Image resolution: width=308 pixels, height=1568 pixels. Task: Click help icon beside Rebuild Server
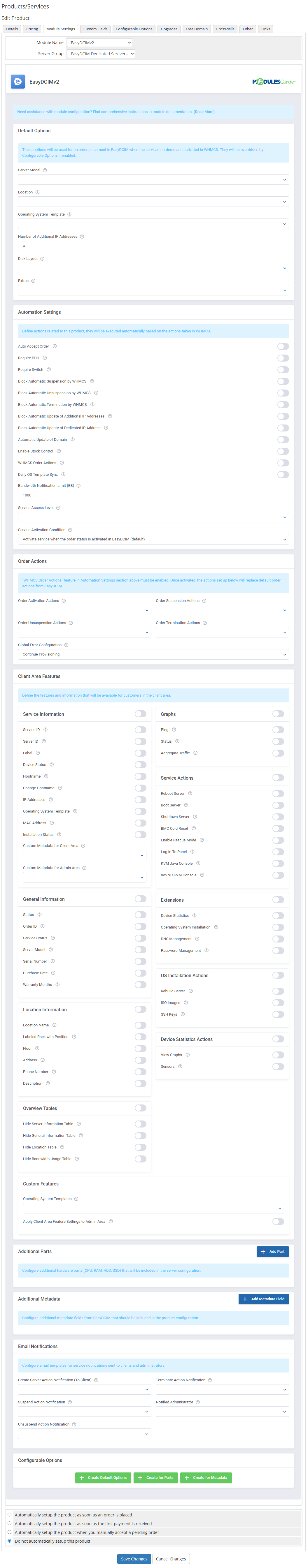[190, 991]
